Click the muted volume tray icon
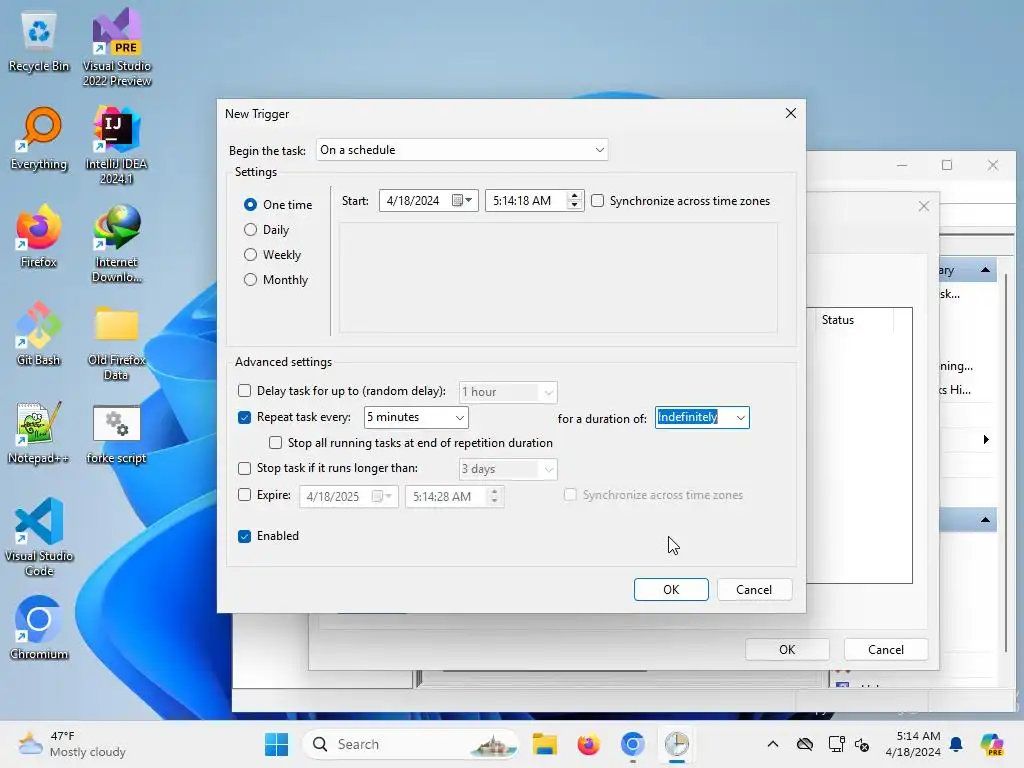Screen dimensions: 1024x768 click(x=862, y=744)
